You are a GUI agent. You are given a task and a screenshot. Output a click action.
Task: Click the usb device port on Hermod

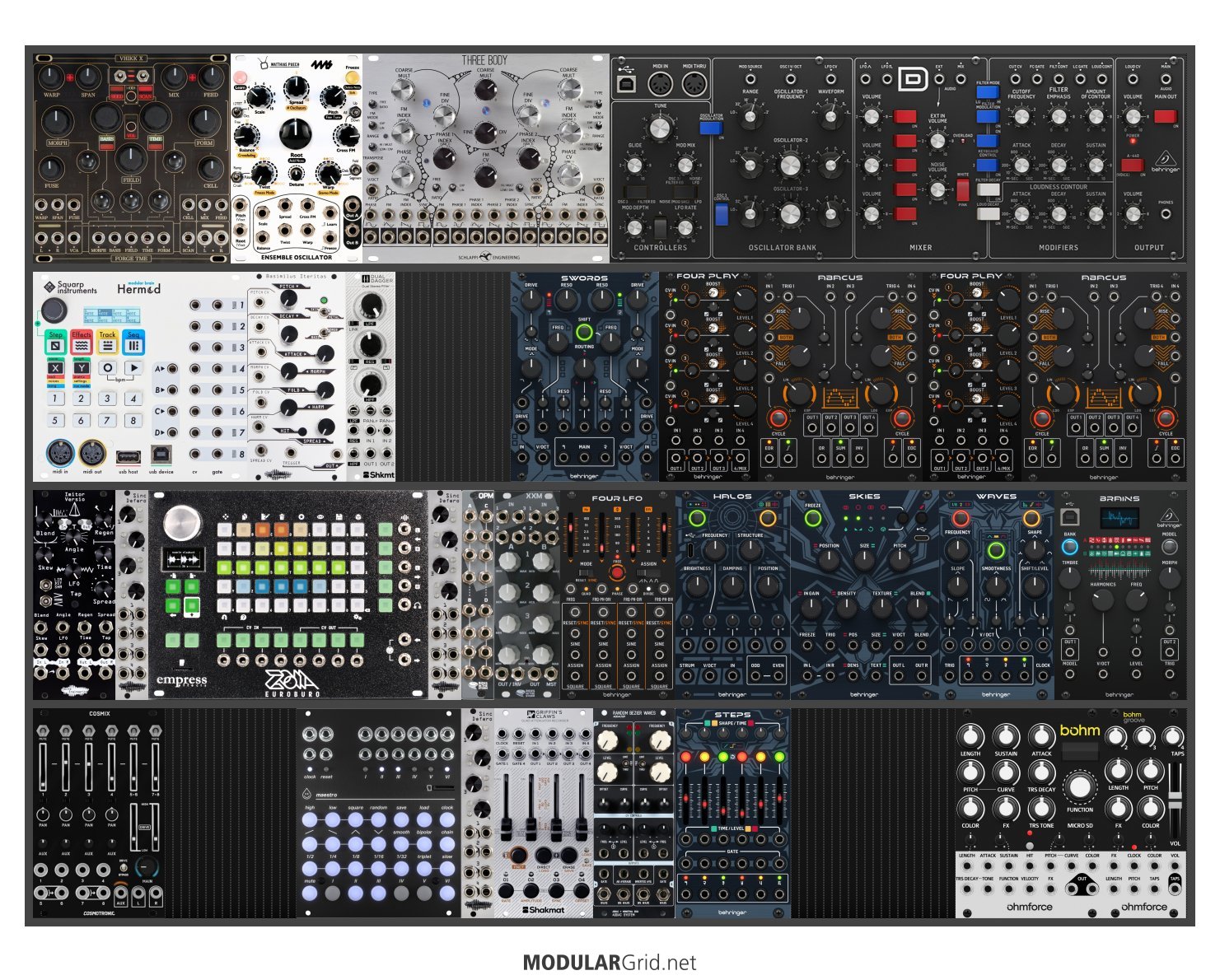[161, 455]
